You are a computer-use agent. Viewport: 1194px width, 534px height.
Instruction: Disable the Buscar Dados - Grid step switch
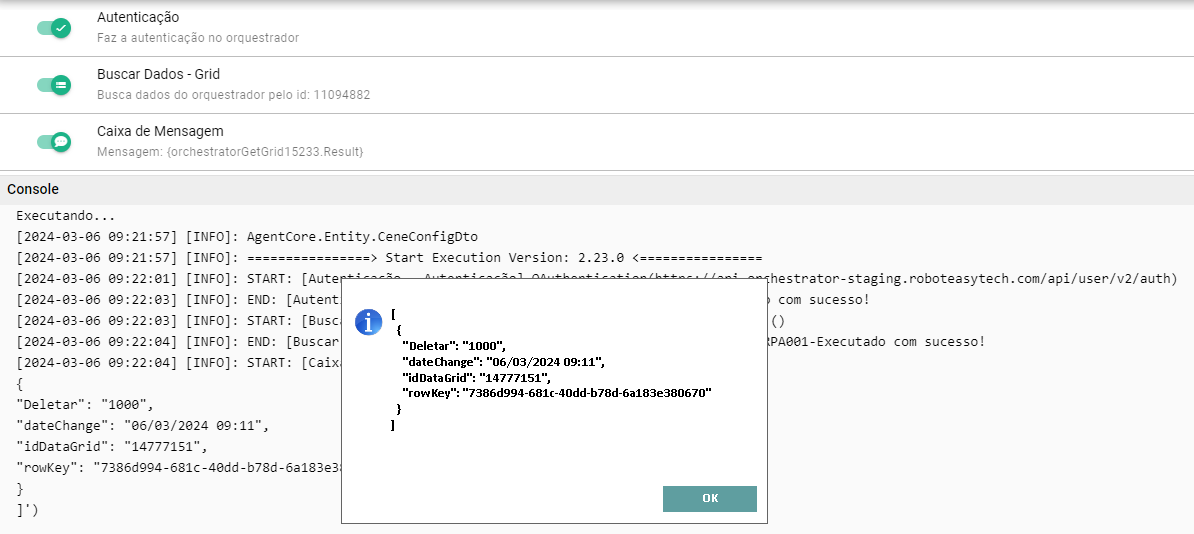[x=54, y=85]
